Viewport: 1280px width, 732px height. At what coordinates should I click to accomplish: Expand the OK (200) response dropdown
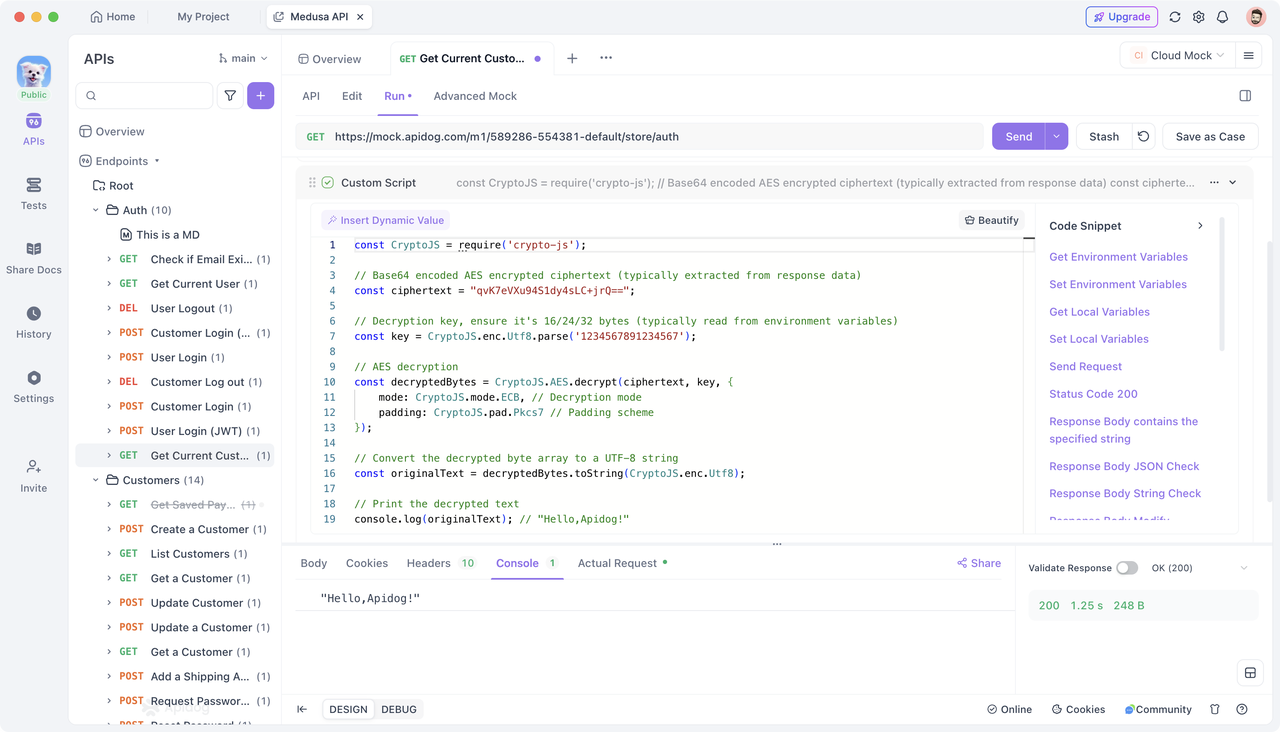point(1244,568)
